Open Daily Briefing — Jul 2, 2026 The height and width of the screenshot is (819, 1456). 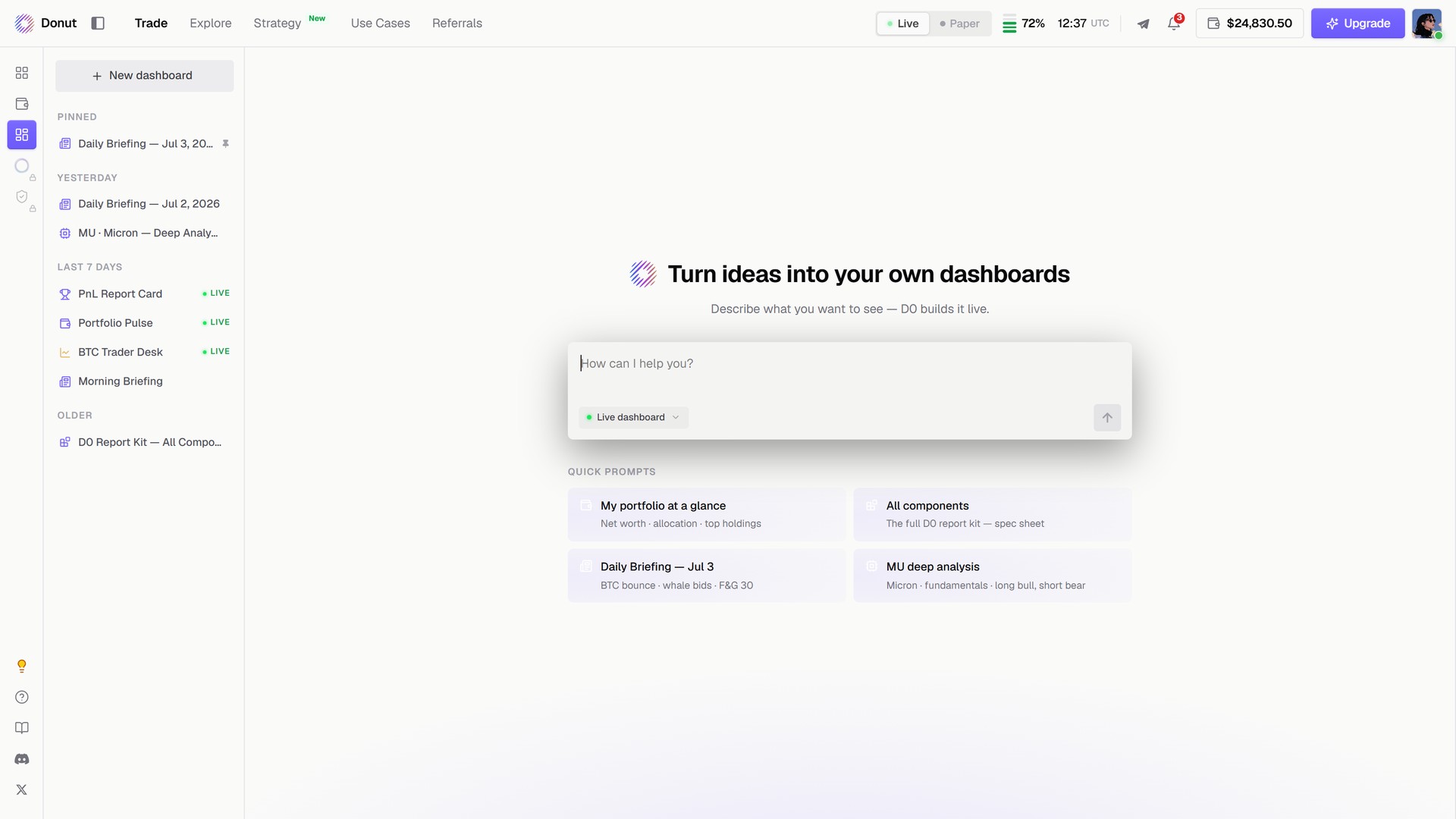(x=144, y=204)
